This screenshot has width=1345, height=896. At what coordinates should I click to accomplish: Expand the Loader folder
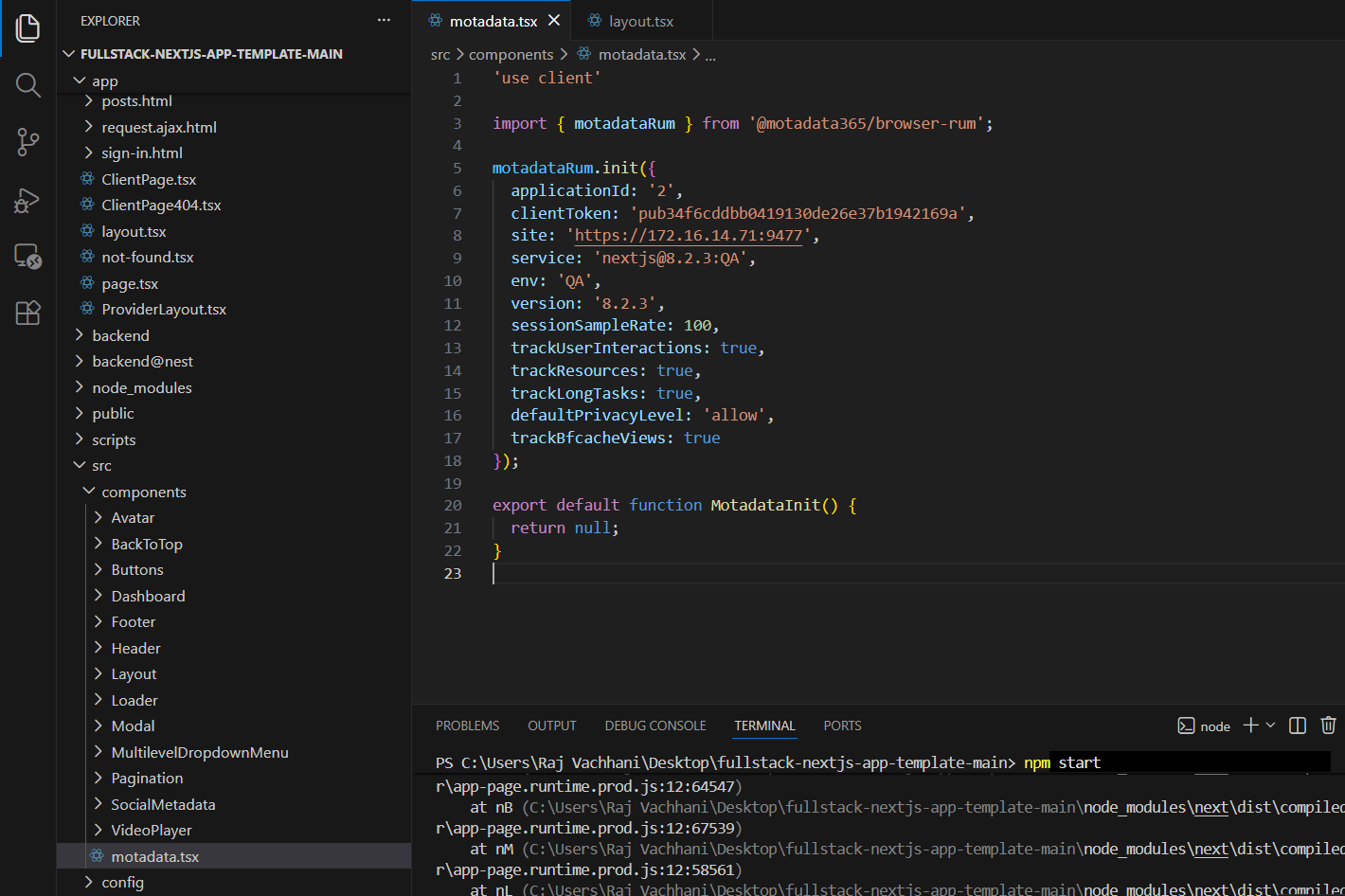tap(234, 700)
